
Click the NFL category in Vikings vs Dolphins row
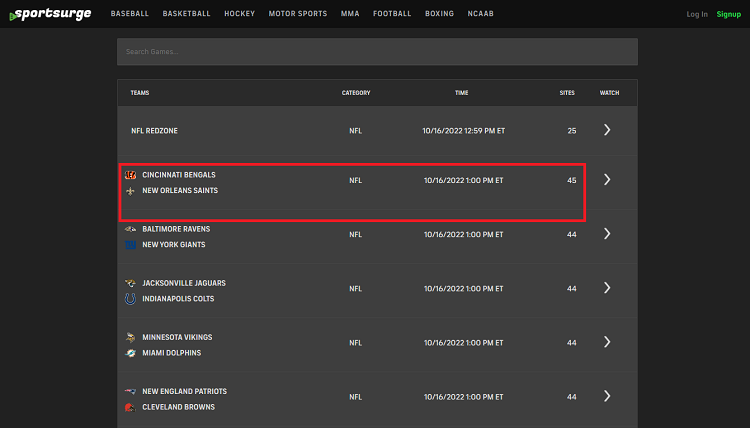pos(355,343)
